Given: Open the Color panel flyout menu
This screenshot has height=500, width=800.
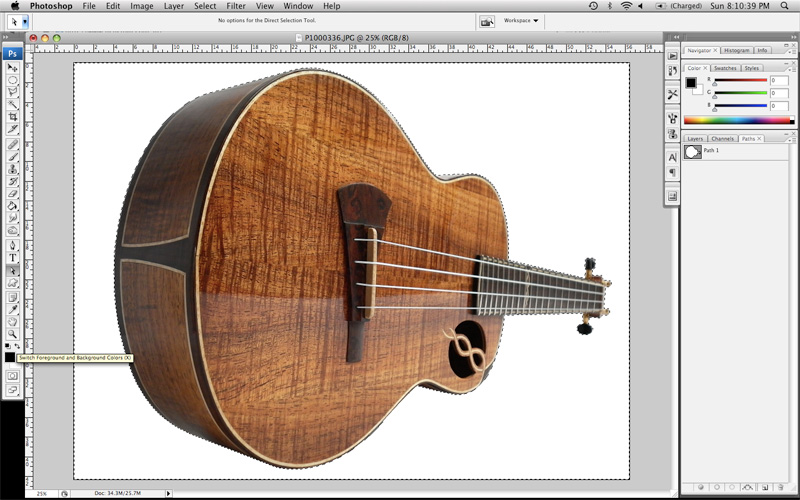Looking at the screenshot, I should tap(793, 68).
